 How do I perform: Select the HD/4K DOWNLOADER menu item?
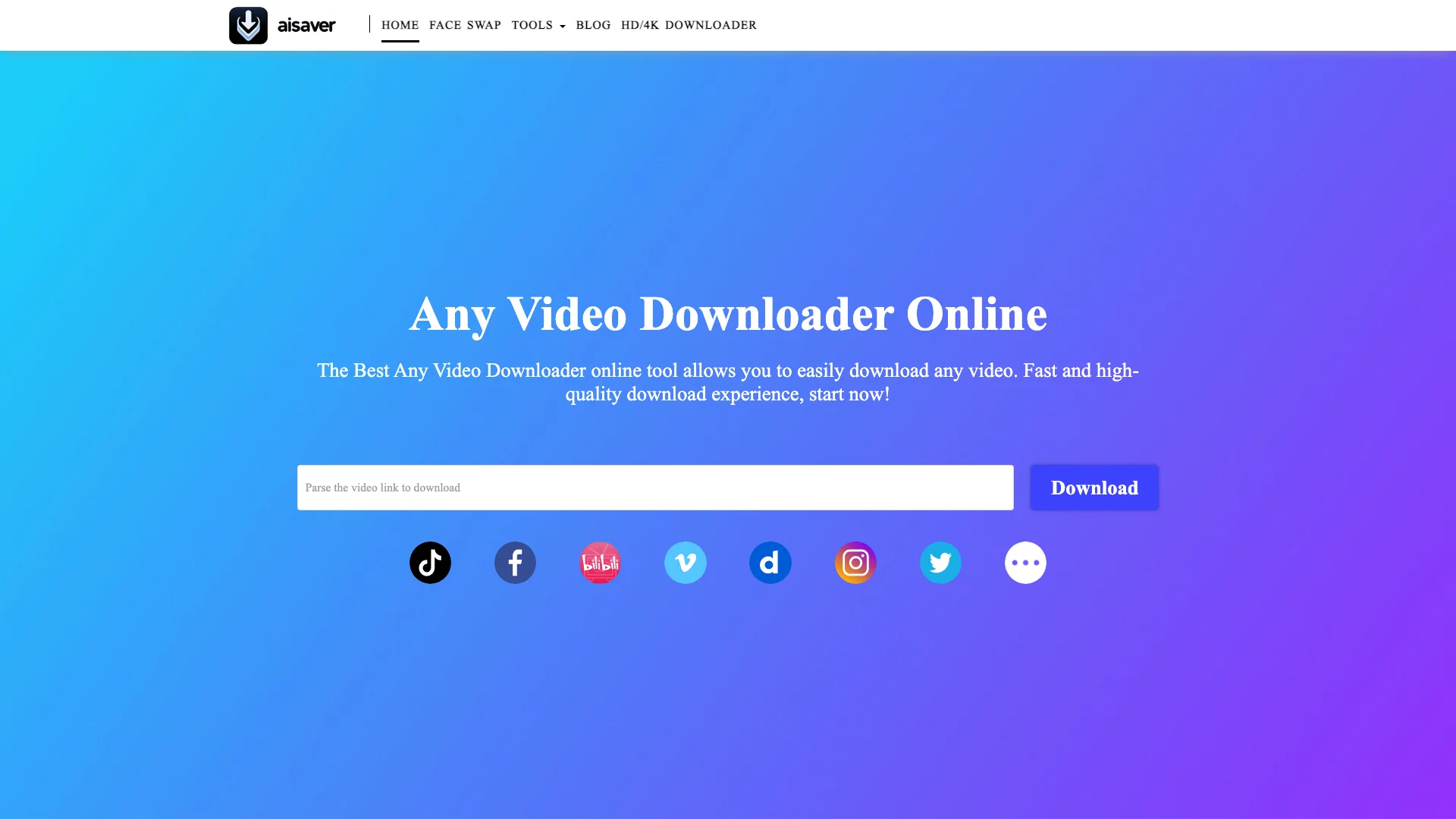(x=689, y=25)
